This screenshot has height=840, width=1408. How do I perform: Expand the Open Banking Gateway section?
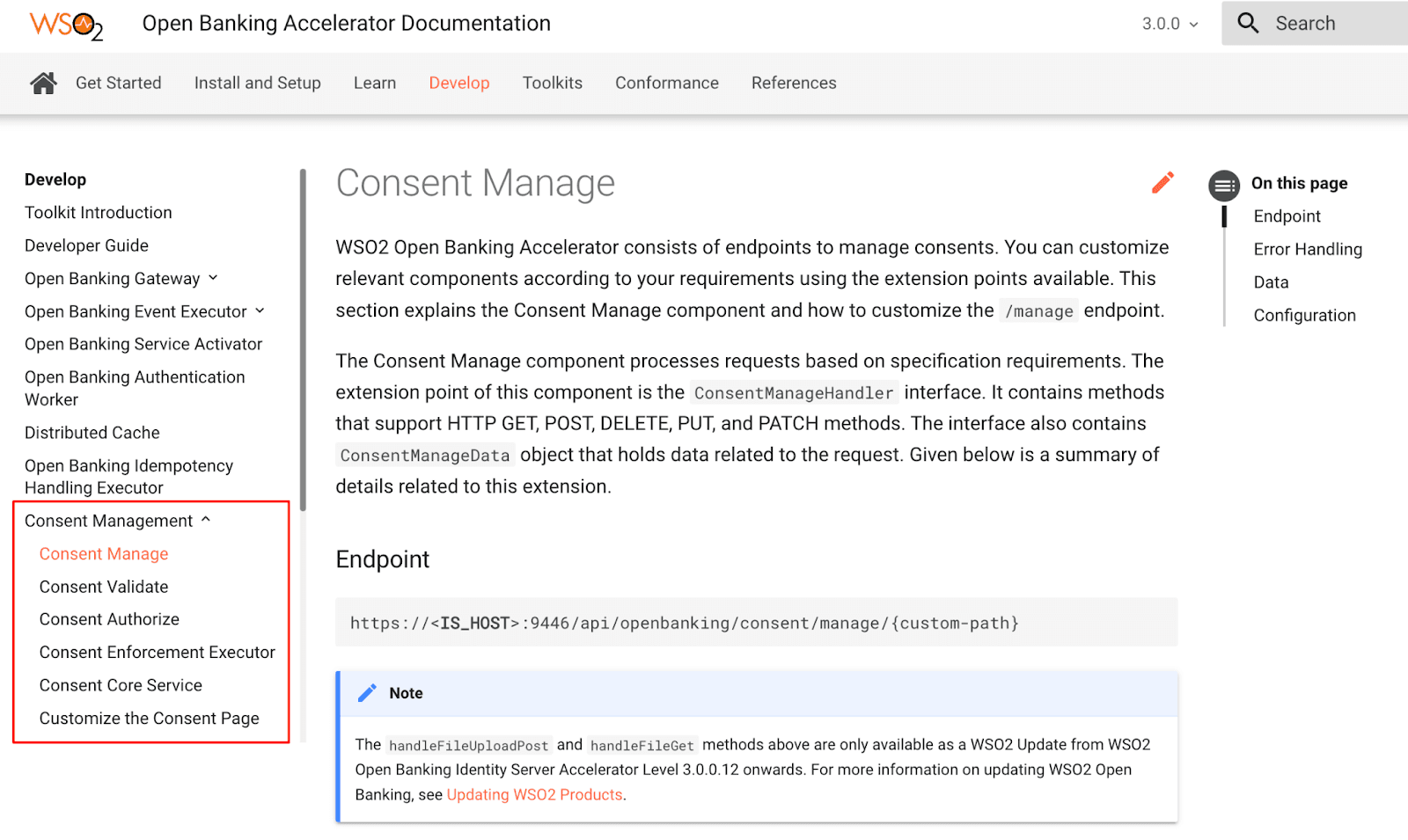pos(212,279)
